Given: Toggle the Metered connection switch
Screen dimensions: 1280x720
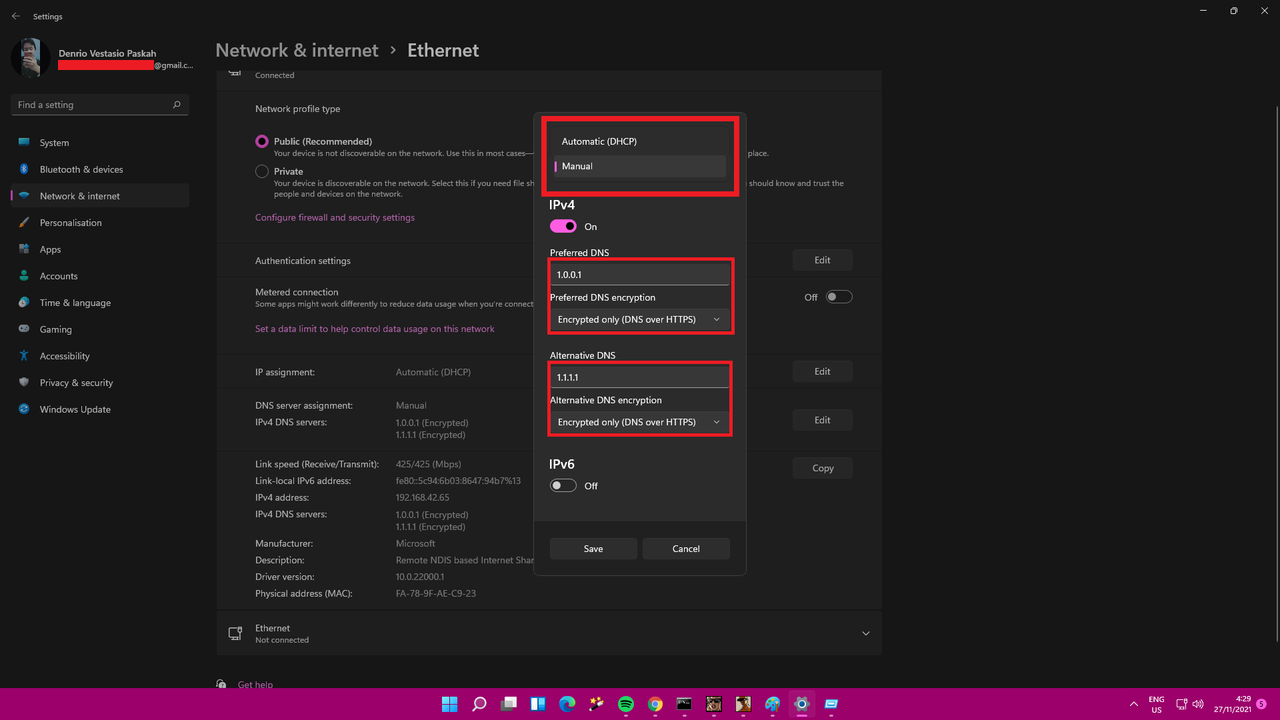Looking at the screenshot, I should tap(839, 297).
